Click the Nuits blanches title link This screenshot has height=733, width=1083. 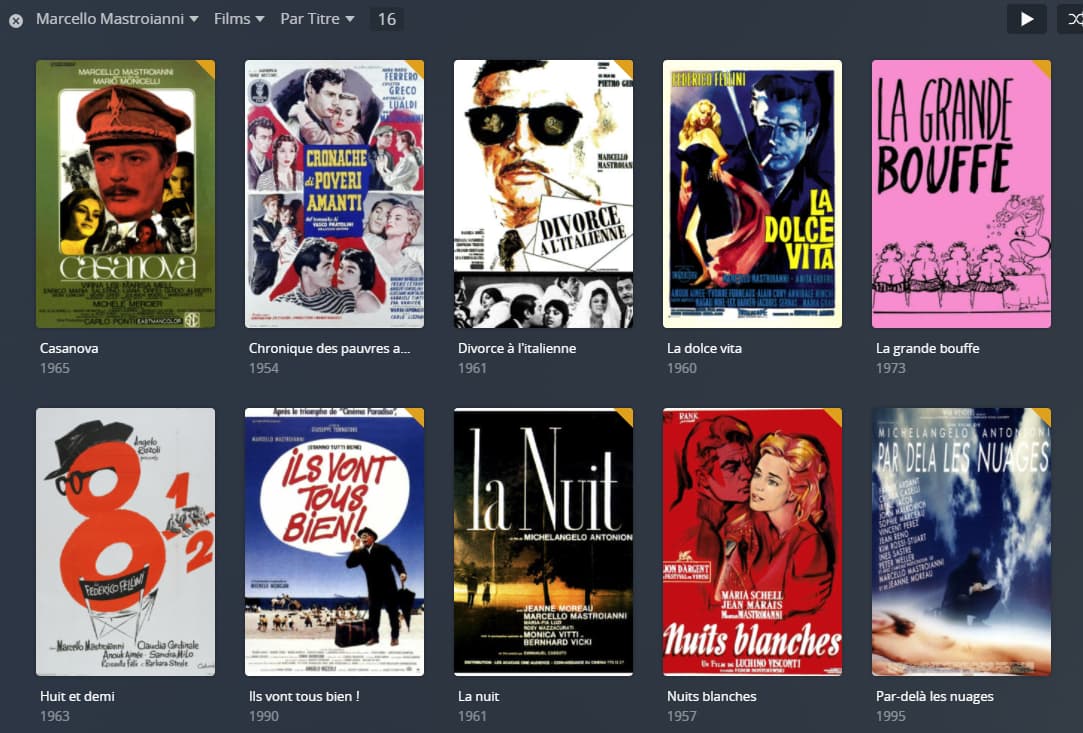tap(711, 696)
